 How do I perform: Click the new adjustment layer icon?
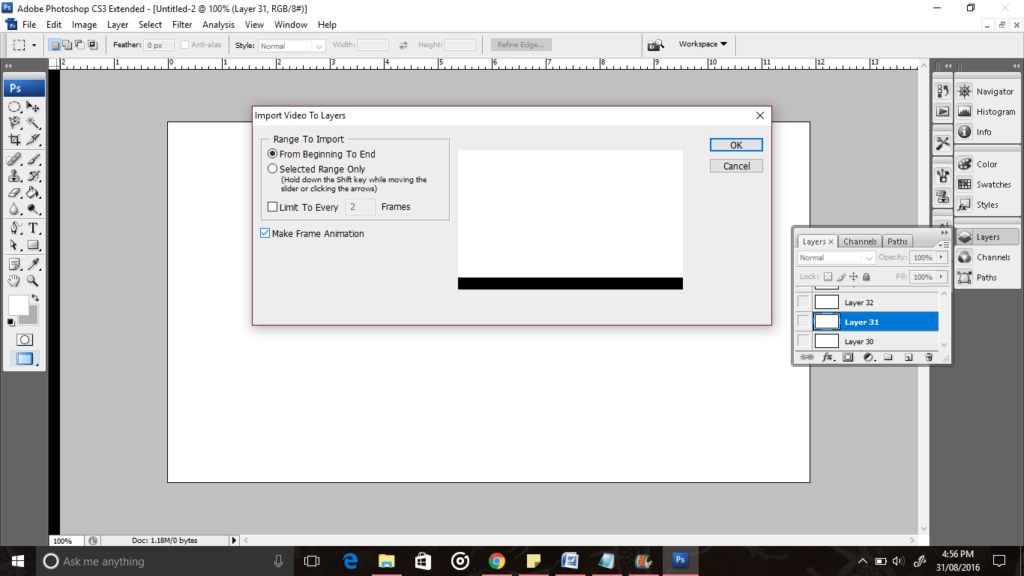coord(869,357)
